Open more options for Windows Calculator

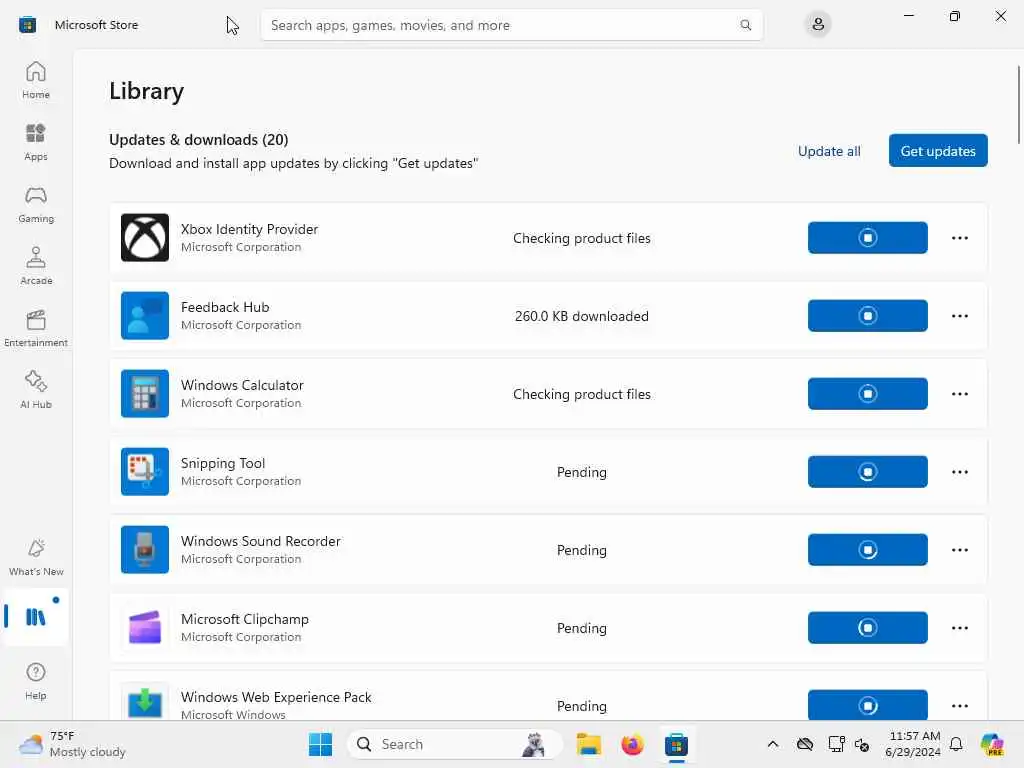pos(959,394)
